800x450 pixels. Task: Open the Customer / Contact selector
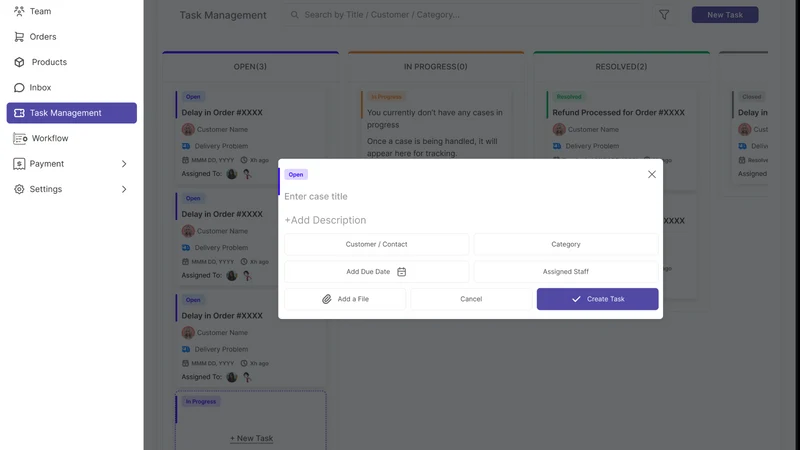pos(377,244)
